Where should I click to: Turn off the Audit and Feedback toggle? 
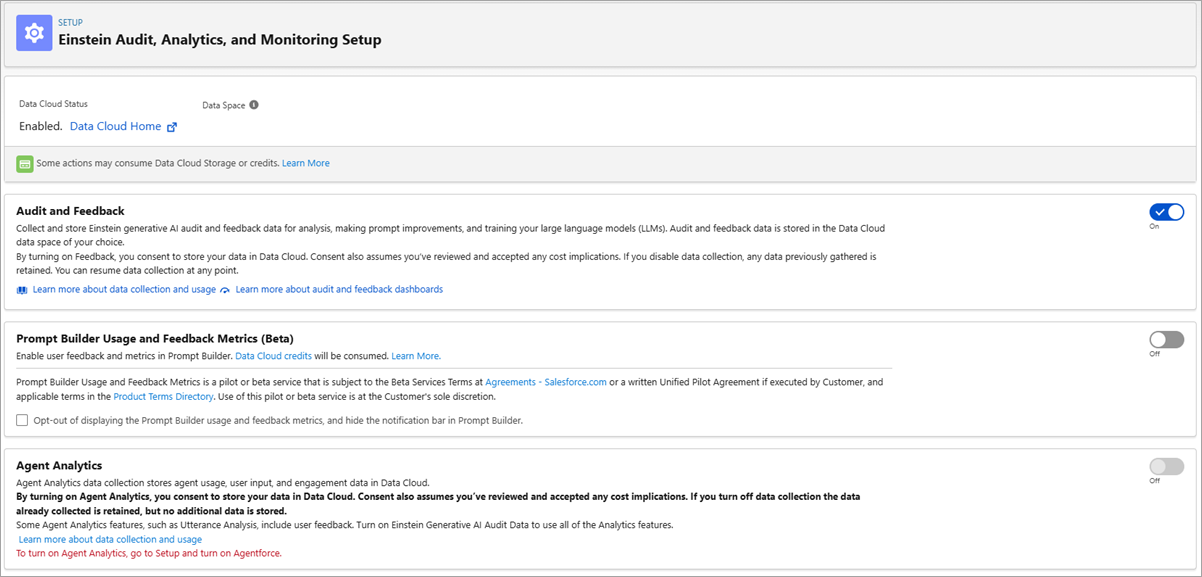pos(1165,211)
